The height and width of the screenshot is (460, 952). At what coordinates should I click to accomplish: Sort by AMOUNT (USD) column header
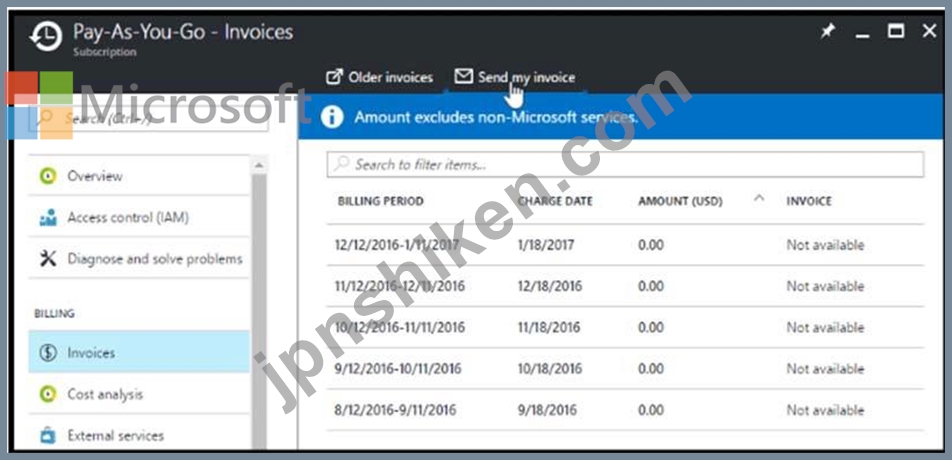680,201
